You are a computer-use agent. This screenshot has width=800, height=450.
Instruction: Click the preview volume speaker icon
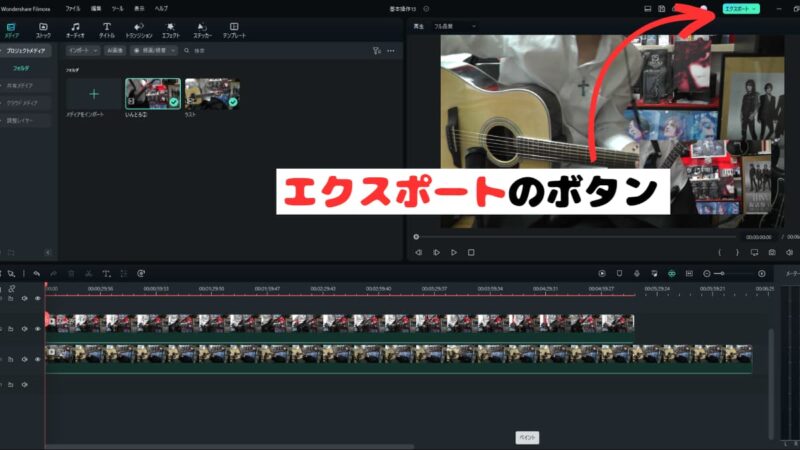click(789, 253)
